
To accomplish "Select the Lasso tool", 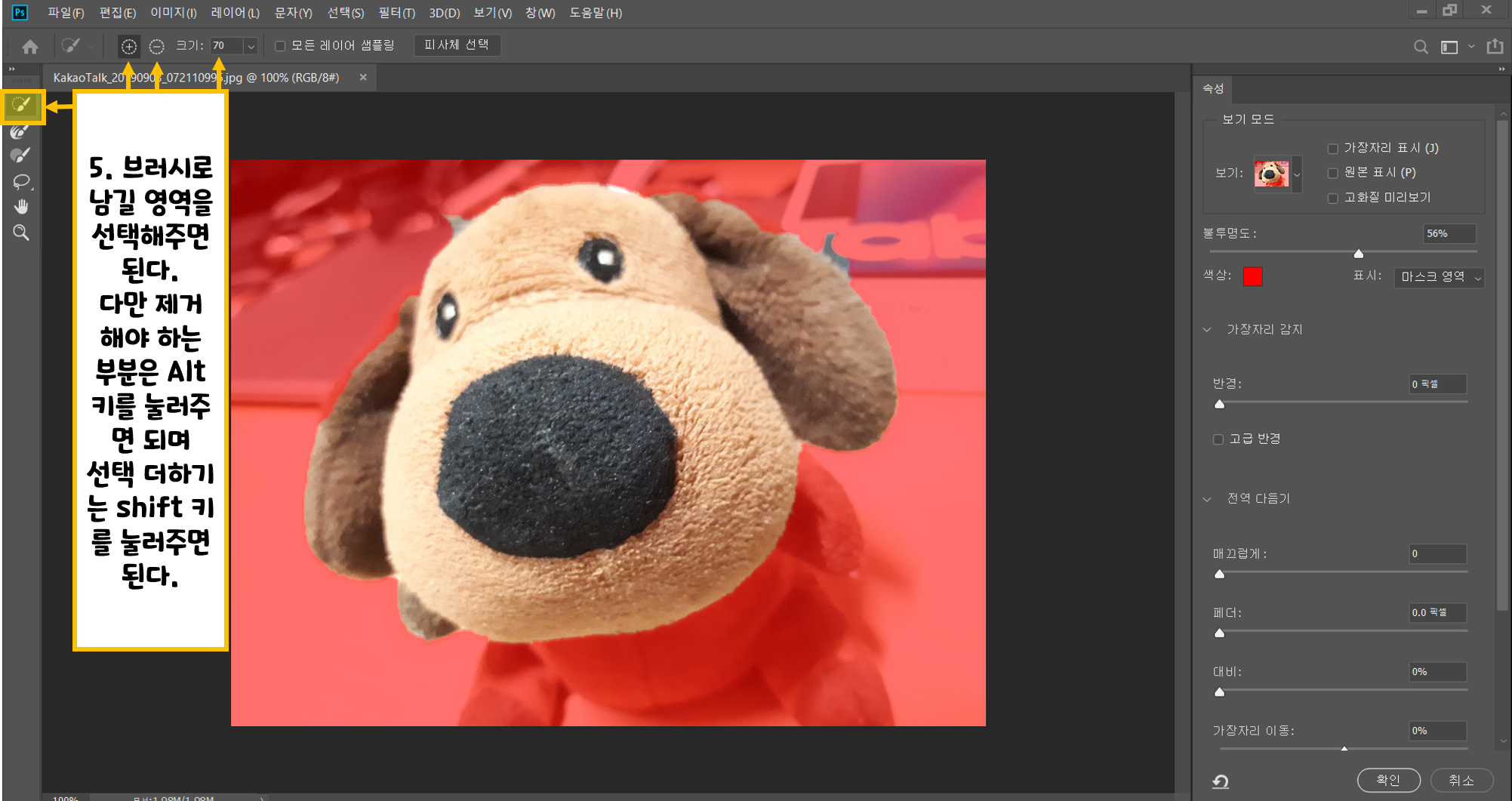I will [x=21, y=181].
